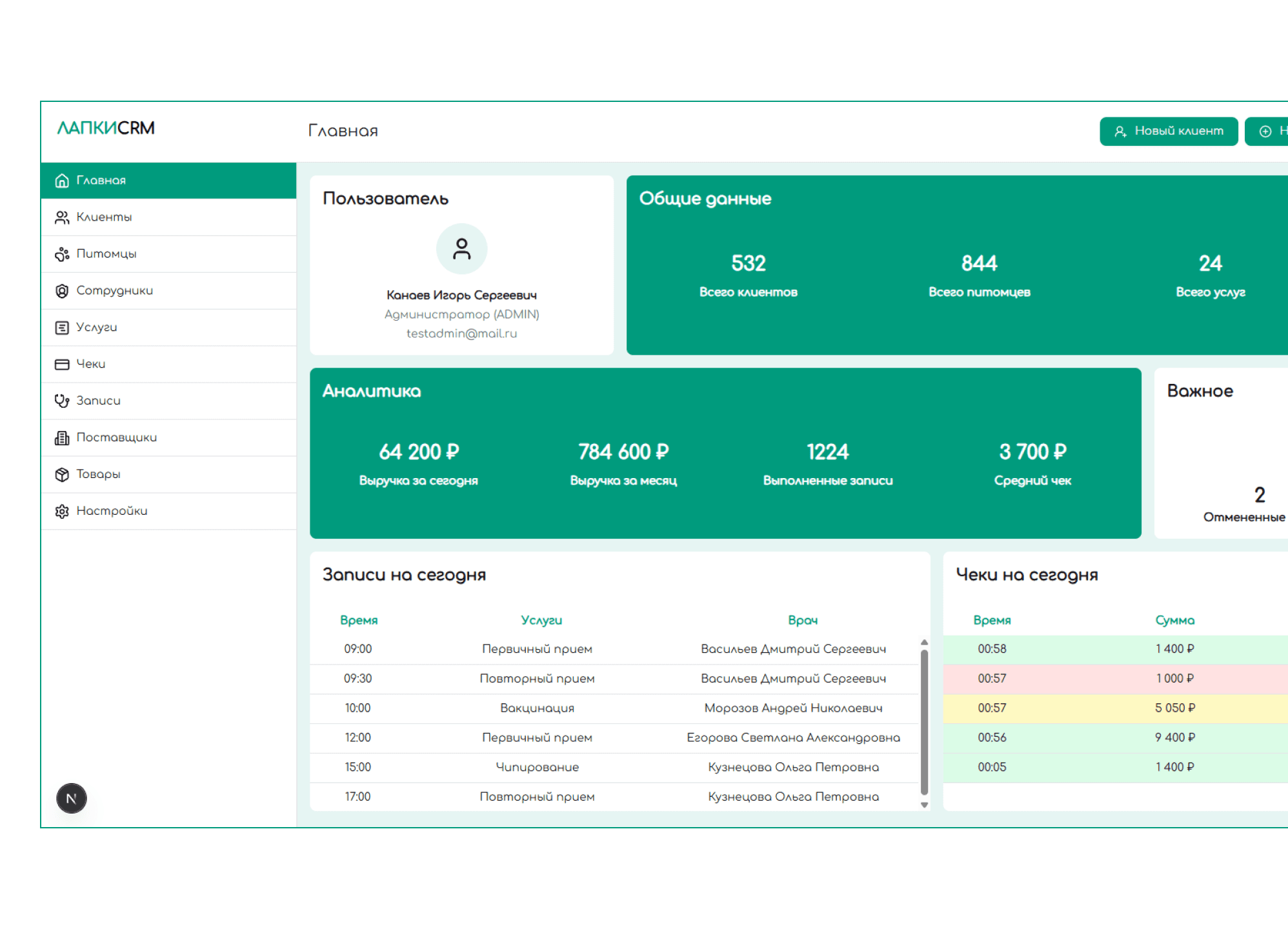
Task: Click the appointments scrollbar up arrow
Action: 924,643
